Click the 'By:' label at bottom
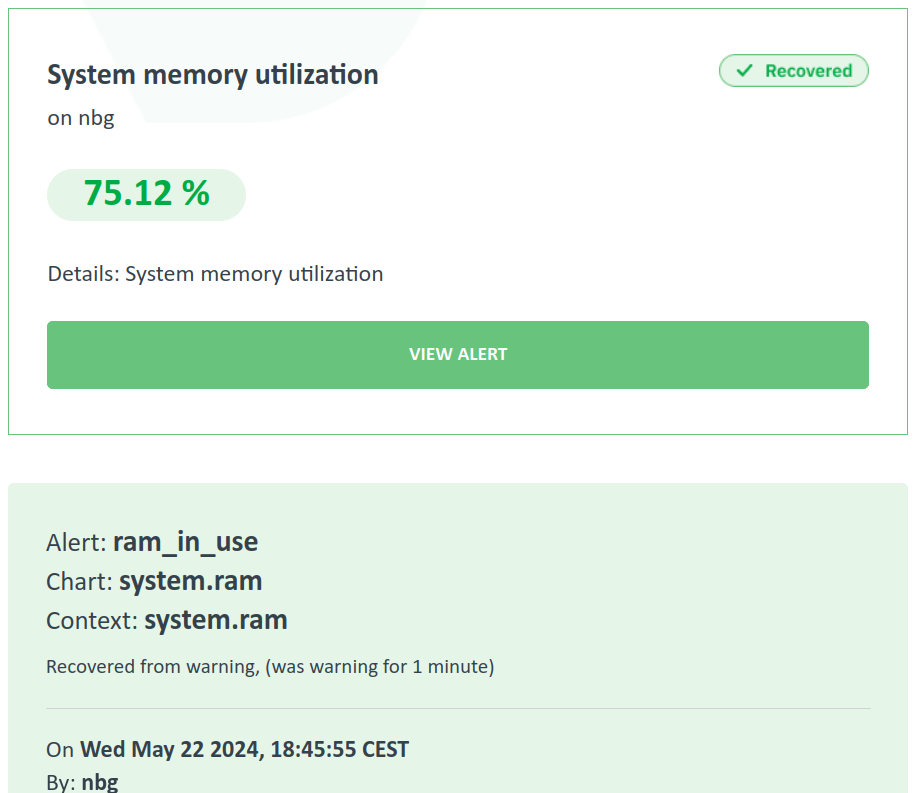This screenshot has height=793, width=923. tap(61, 782)
